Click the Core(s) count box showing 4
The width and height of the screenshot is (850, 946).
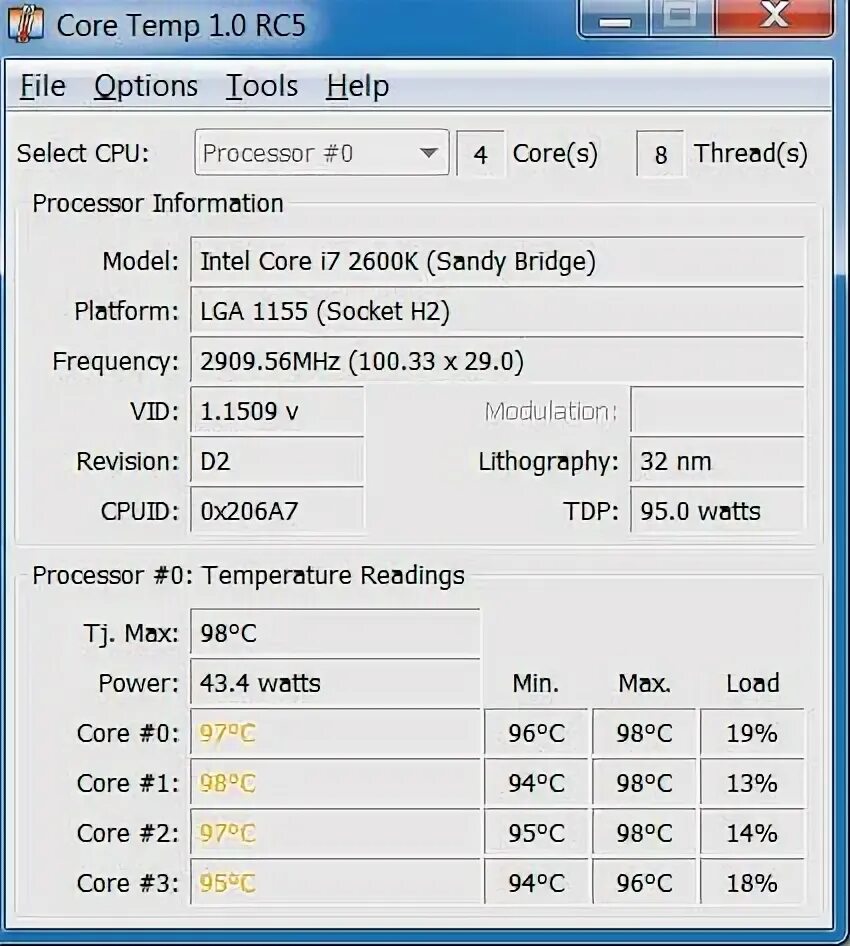coord(480,154)
